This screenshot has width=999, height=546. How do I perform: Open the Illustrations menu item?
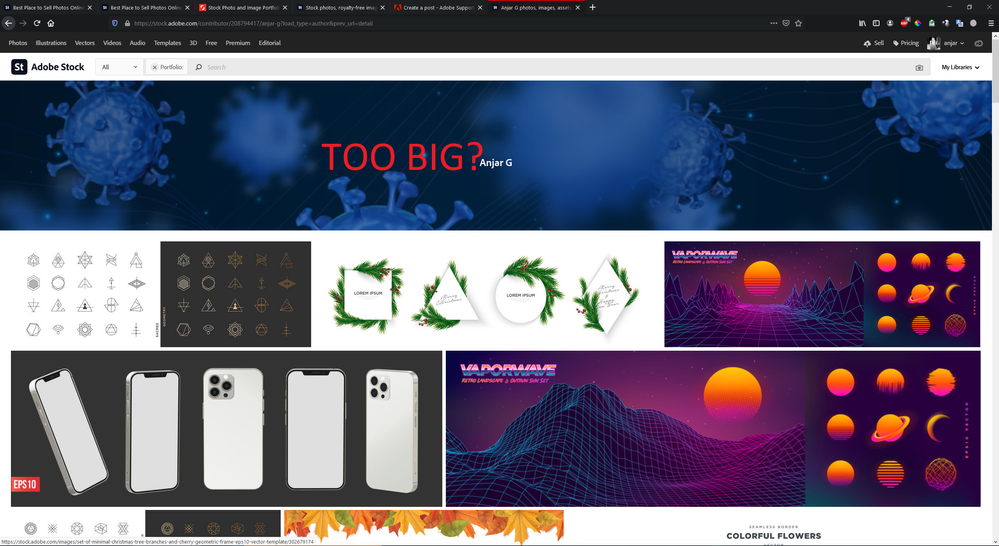[x=51, y=43]
